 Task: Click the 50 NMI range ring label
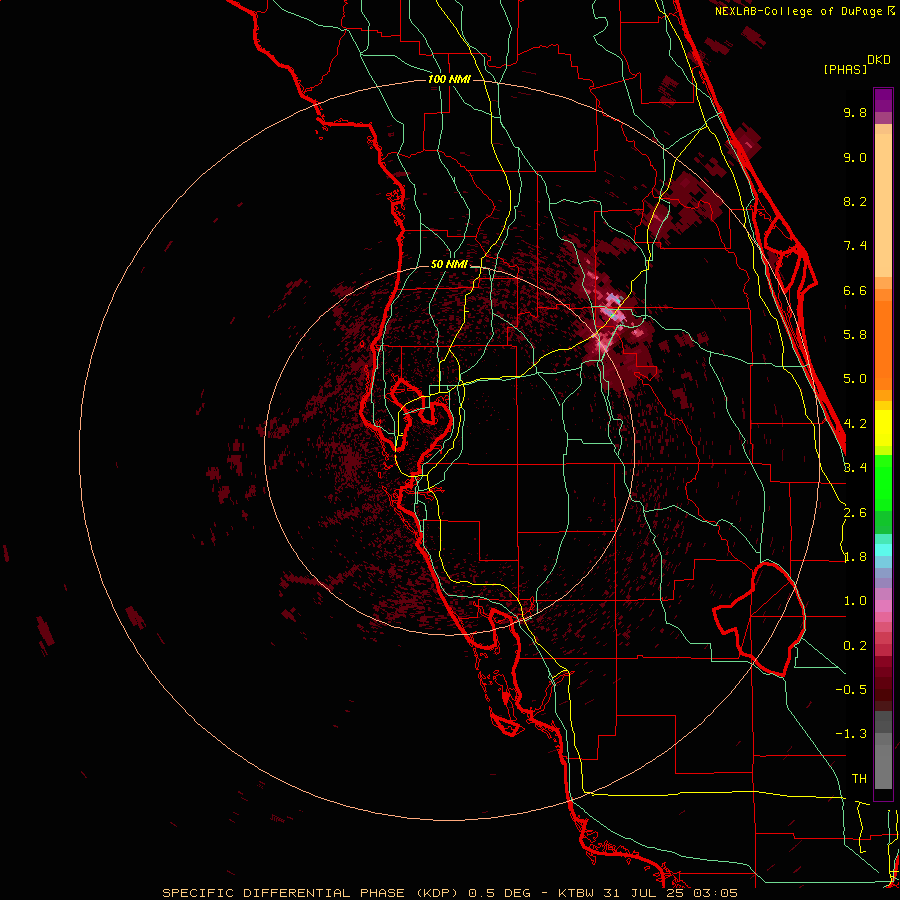[449, 265]
